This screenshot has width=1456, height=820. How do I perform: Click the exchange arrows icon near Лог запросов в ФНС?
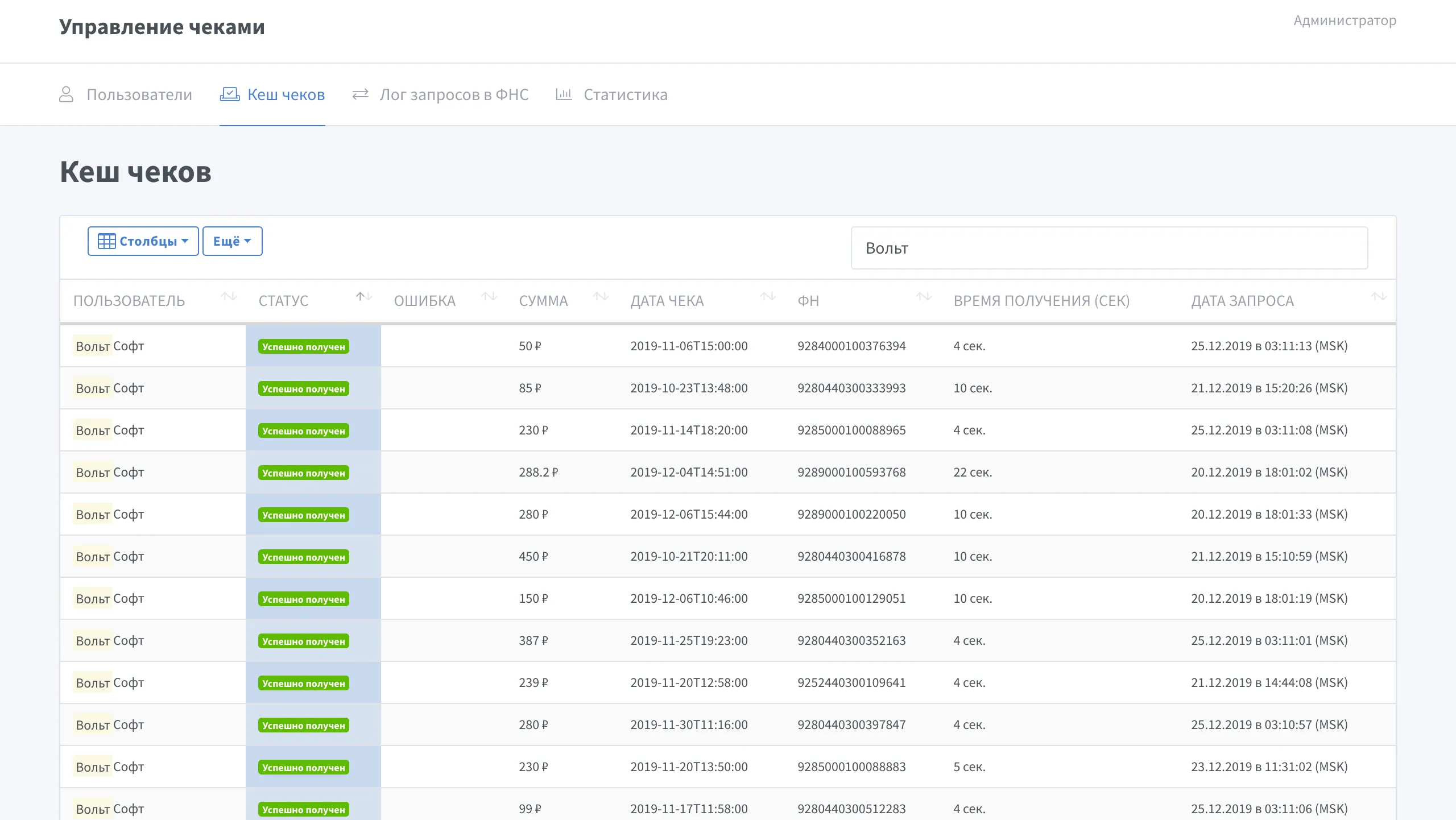click(360, 94)
